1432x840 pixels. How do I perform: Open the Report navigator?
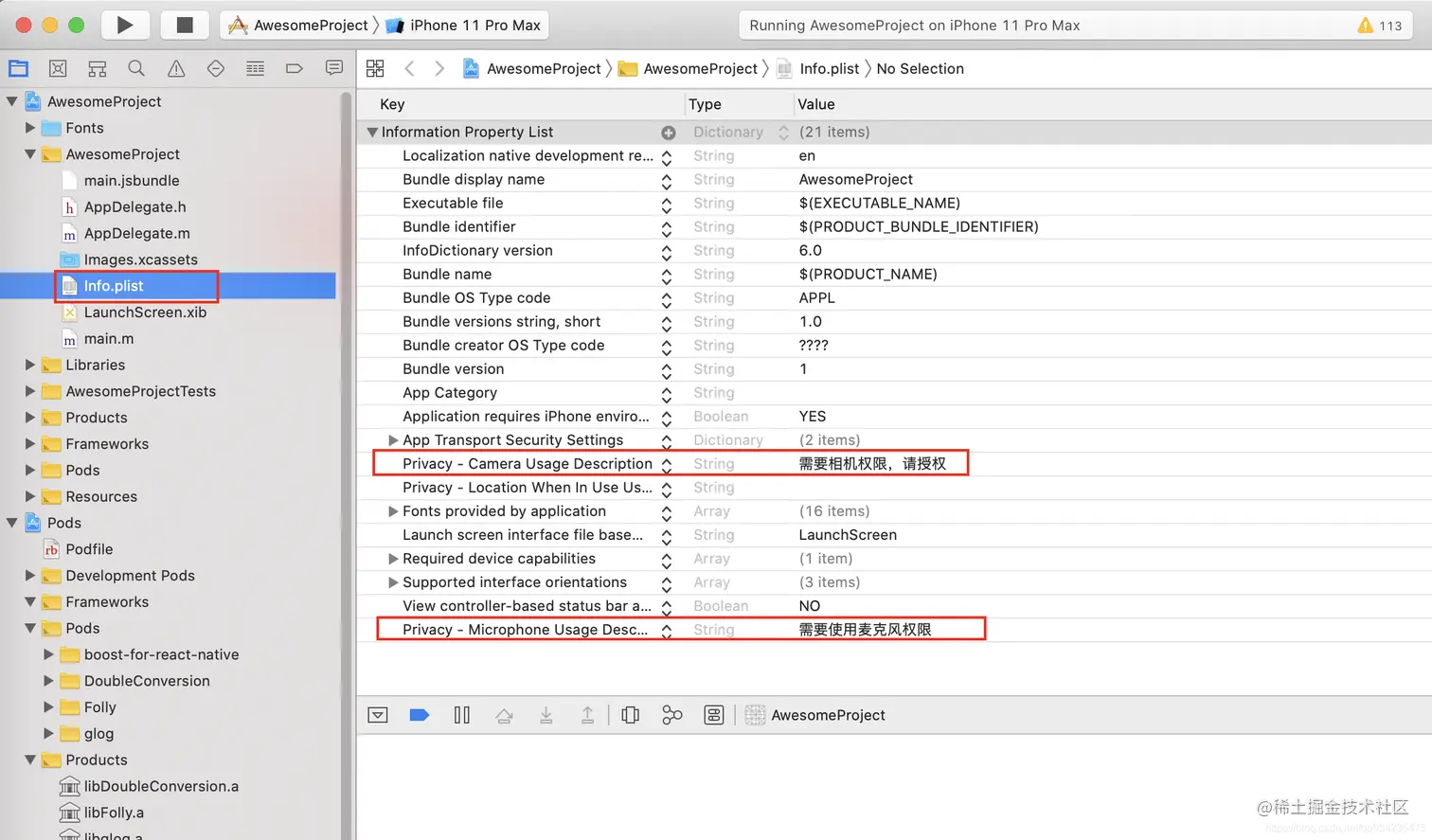click(x=333, y=68)
